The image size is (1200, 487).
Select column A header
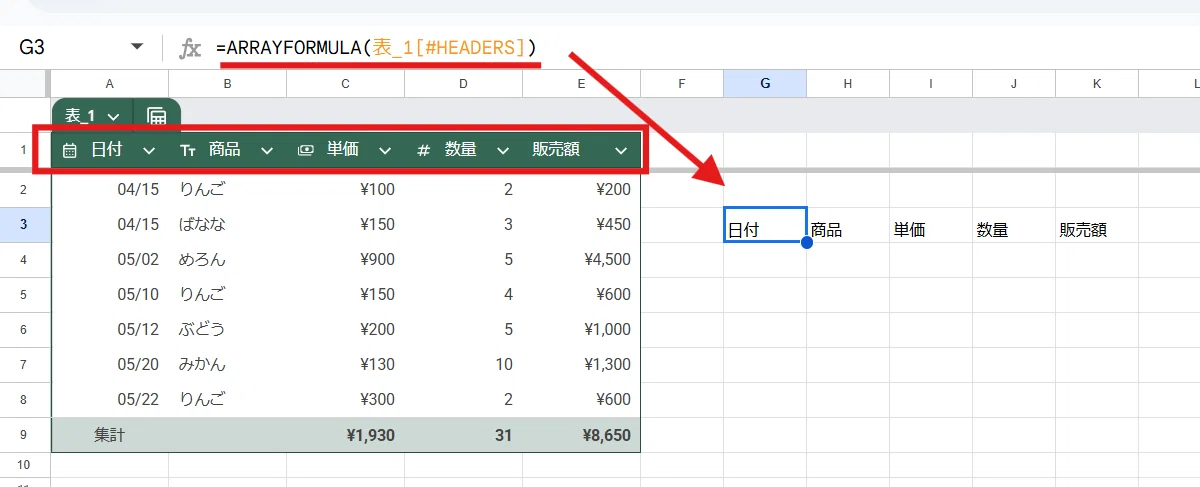click(x=110, y=84)
